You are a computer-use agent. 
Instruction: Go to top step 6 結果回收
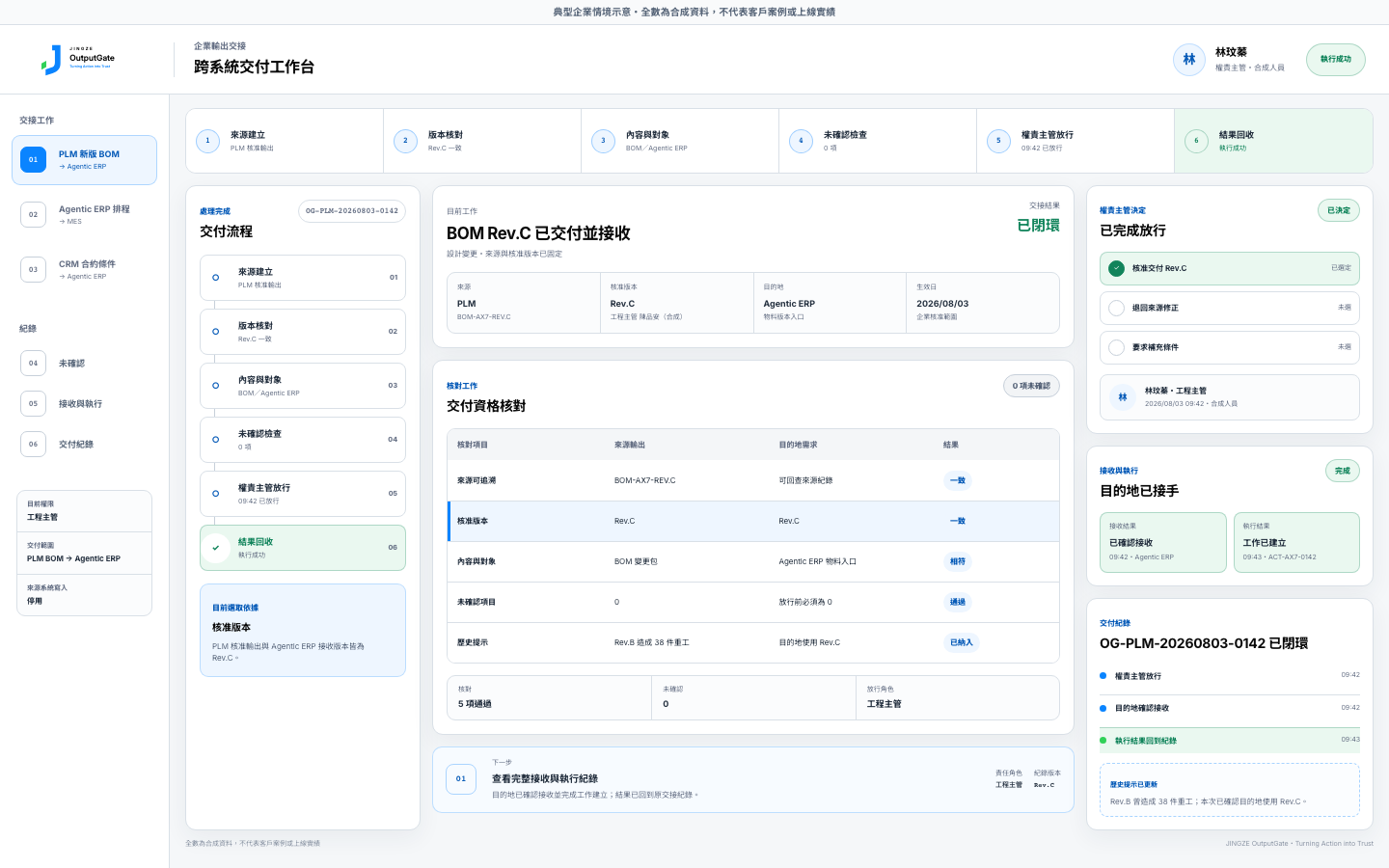1273,141
